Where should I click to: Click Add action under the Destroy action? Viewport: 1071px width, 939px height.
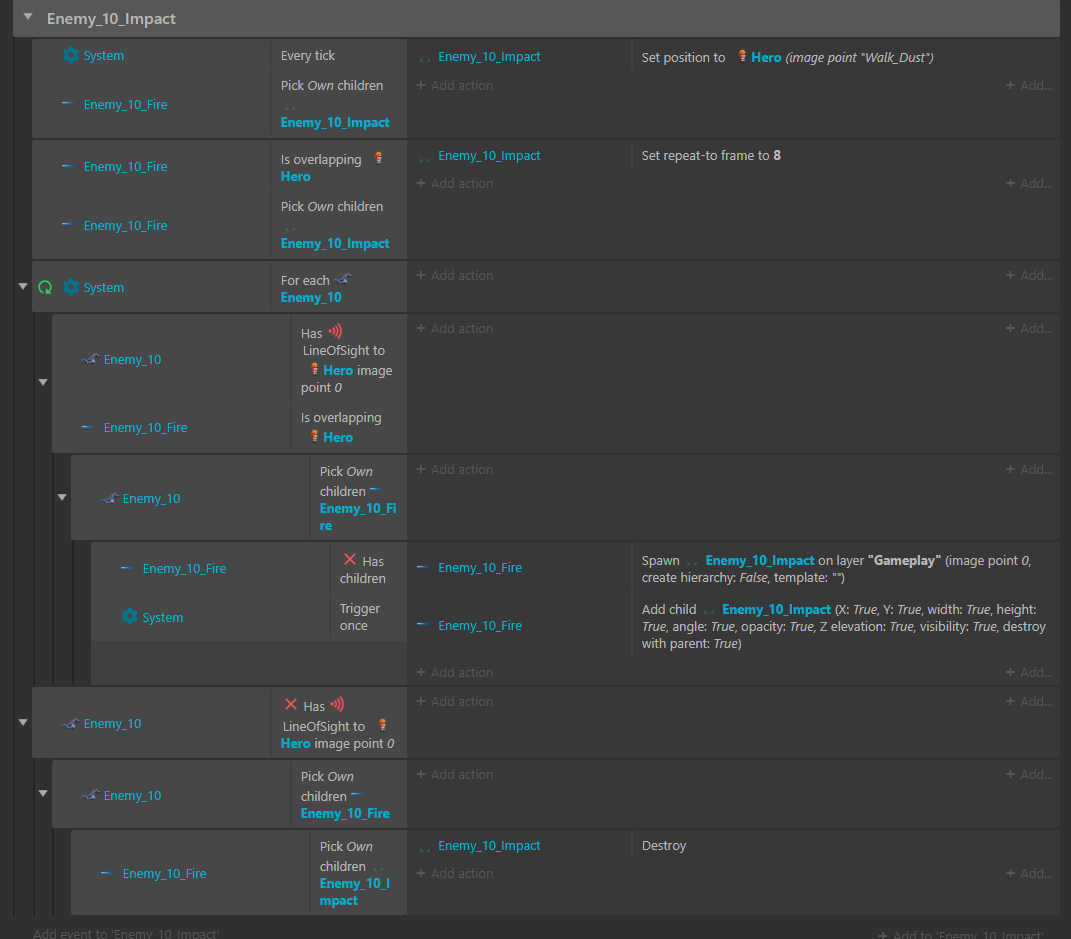(455, 874)
